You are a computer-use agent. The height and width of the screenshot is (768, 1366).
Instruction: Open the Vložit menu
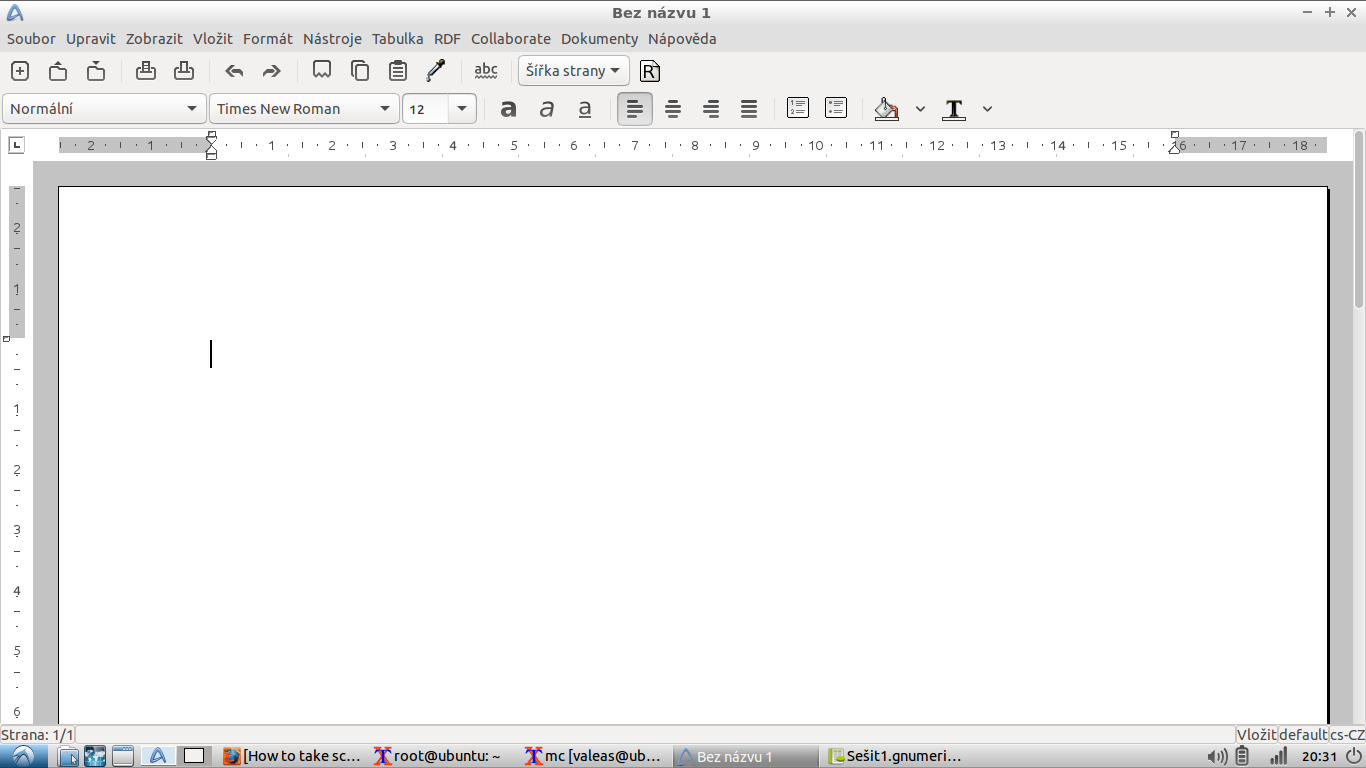pos(213,39)
